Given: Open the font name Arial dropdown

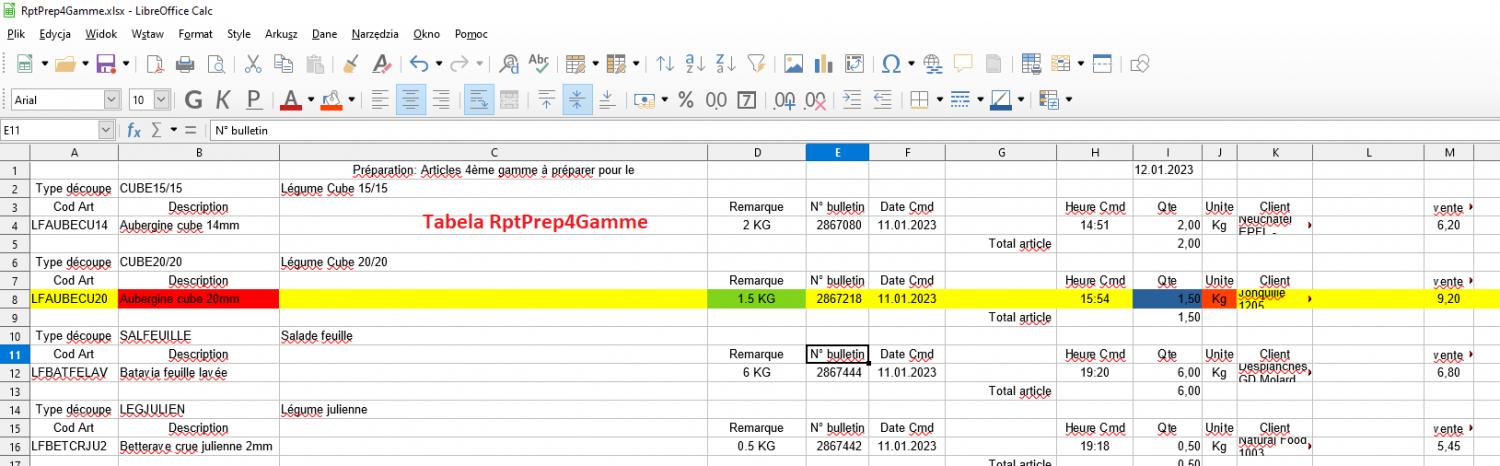Looking at the screenshot, I should click(112, 100).
